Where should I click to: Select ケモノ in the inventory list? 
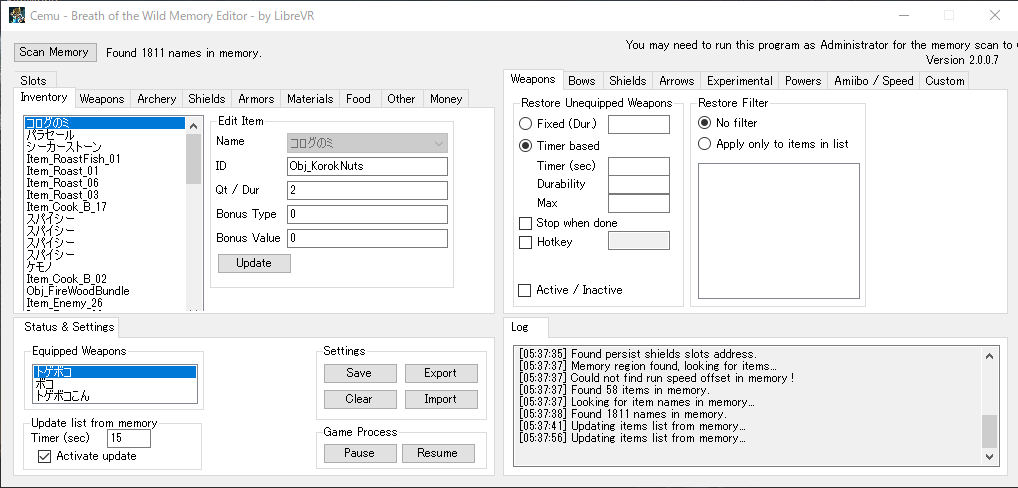[104, 267]
